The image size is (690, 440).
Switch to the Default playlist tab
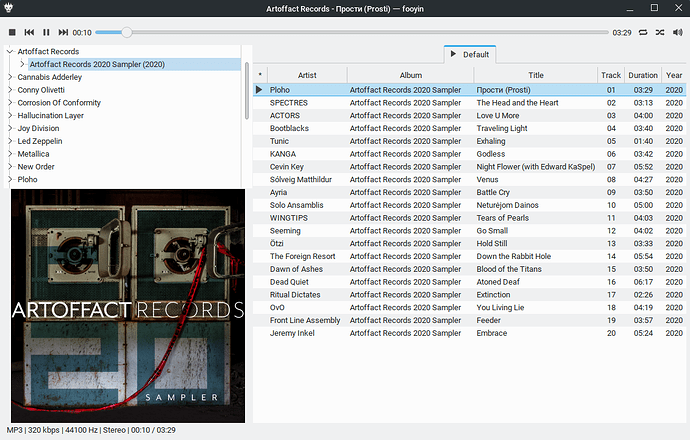tap(469, 54)
